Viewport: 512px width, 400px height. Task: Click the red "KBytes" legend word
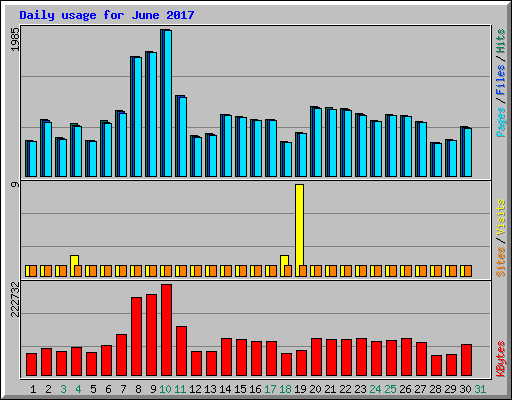500,359
